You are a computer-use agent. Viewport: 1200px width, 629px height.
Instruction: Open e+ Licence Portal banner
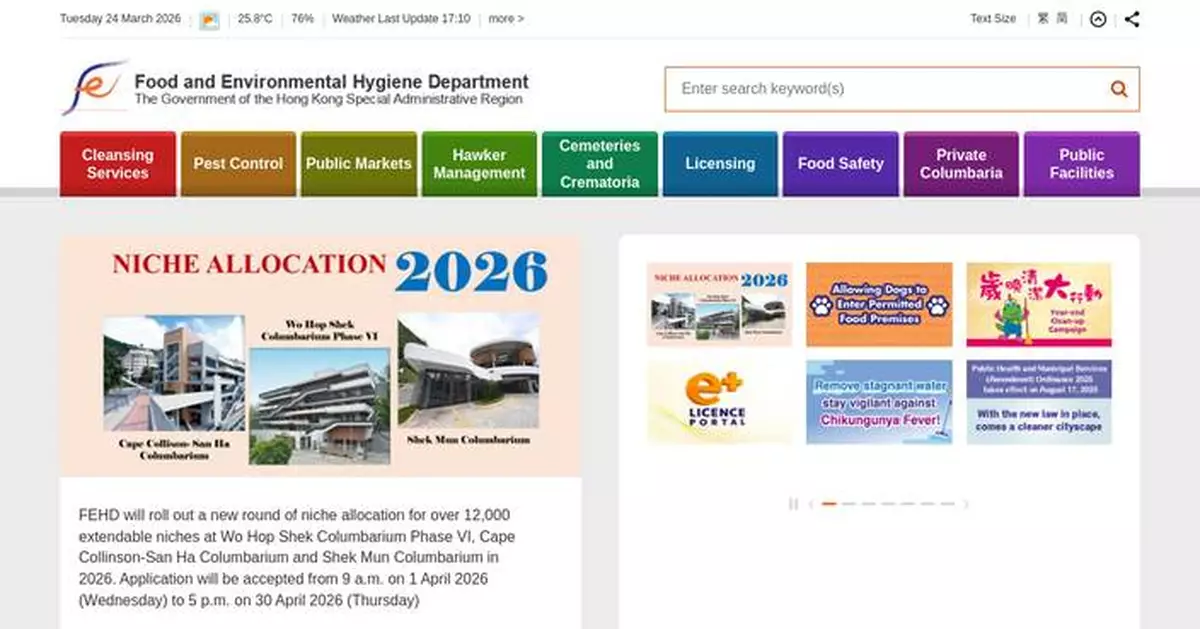tap(719, 402)
